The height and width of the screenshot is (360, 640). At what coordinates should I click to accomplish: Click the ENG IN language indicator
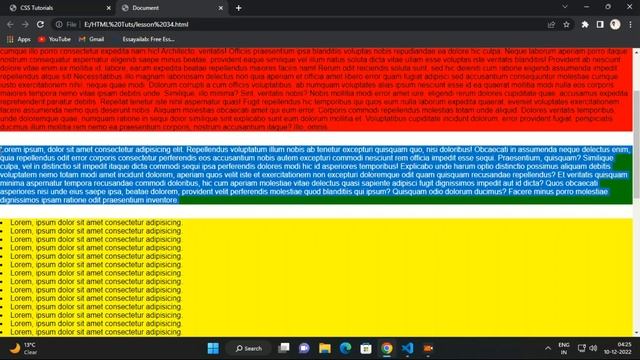click(564, 348)
